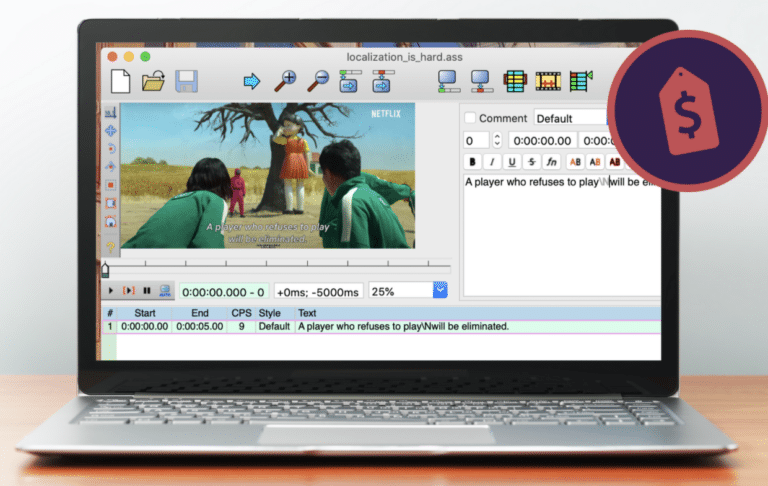The width and height of the screenshot is (768, 486).
Task: Toggle bold formatting B button
Action: [x=473, y=162]
